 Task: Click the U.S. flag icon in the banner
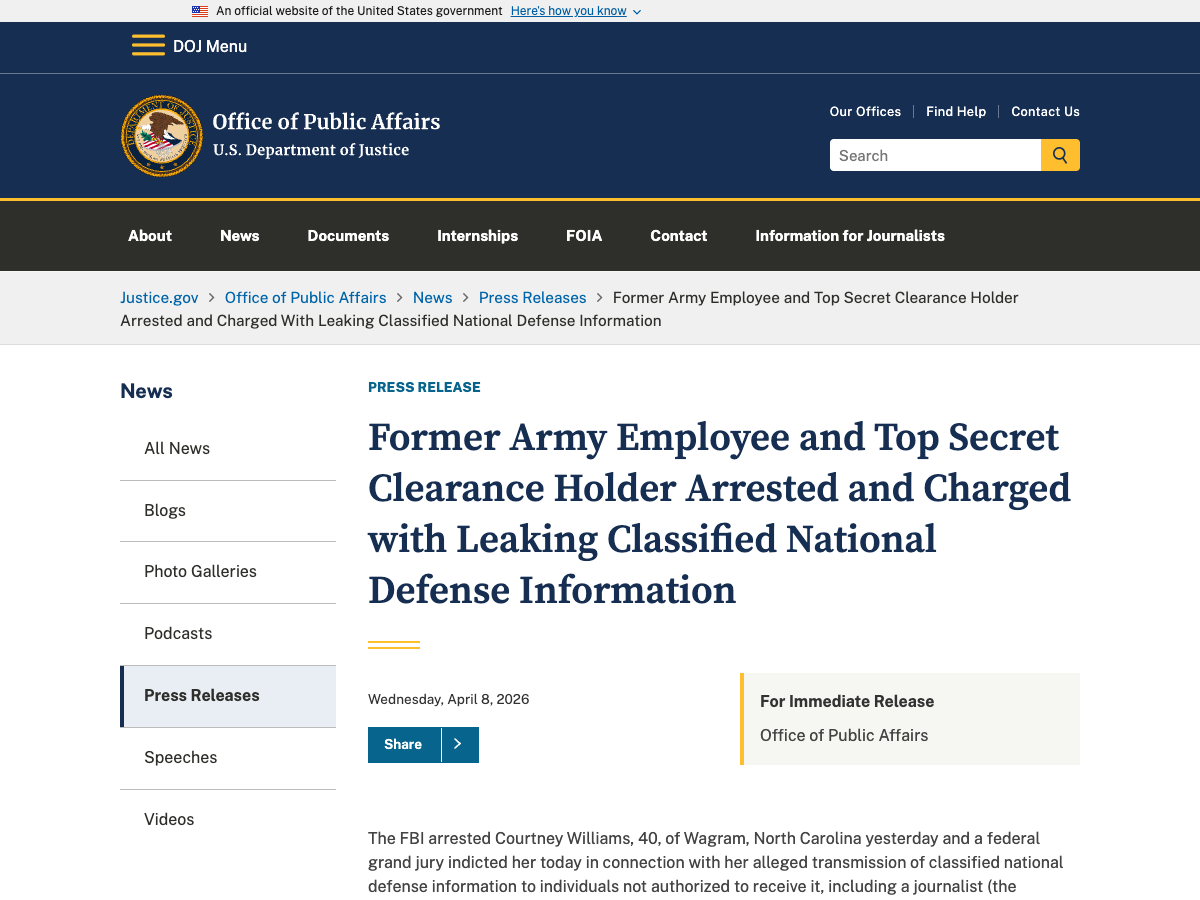pos(199,10)
